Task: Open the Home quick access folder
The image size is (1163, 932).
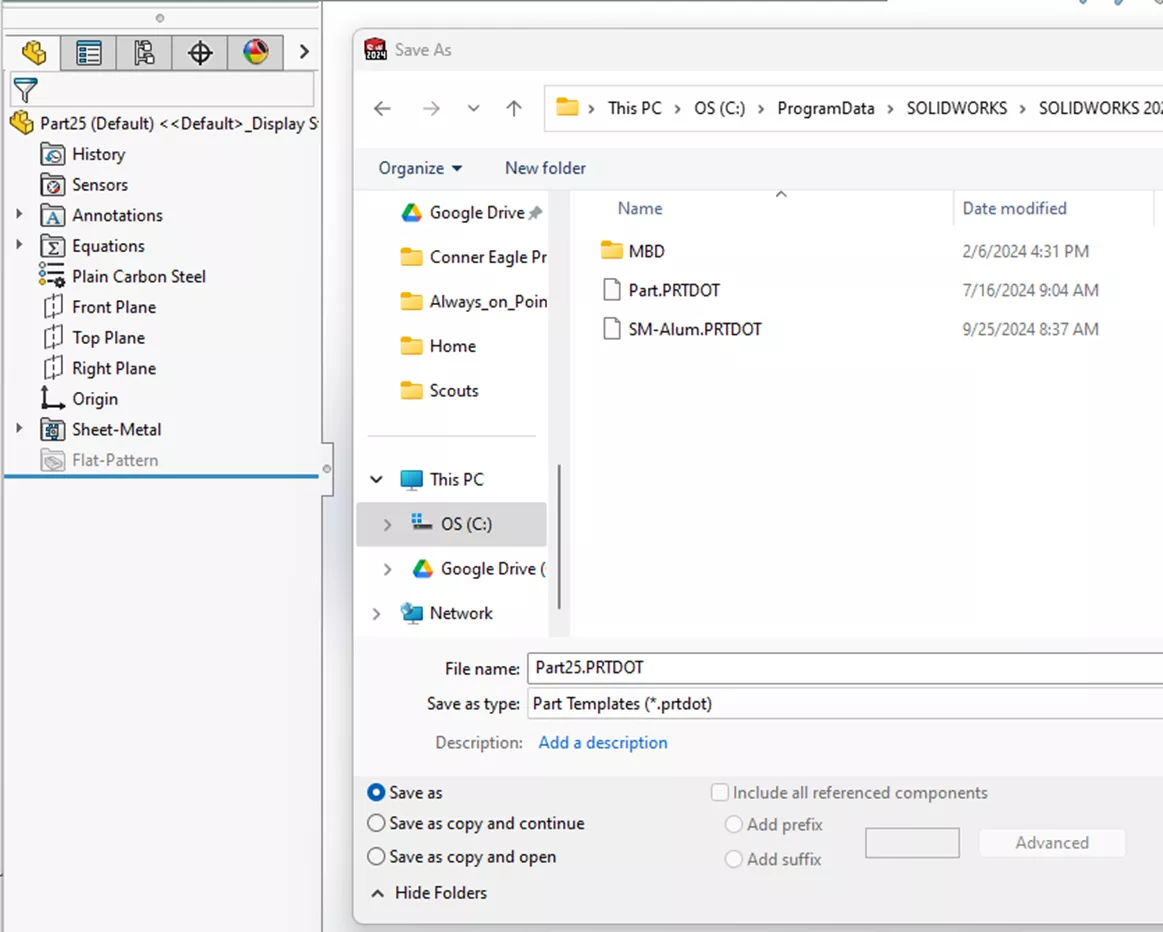Action: 438,346
